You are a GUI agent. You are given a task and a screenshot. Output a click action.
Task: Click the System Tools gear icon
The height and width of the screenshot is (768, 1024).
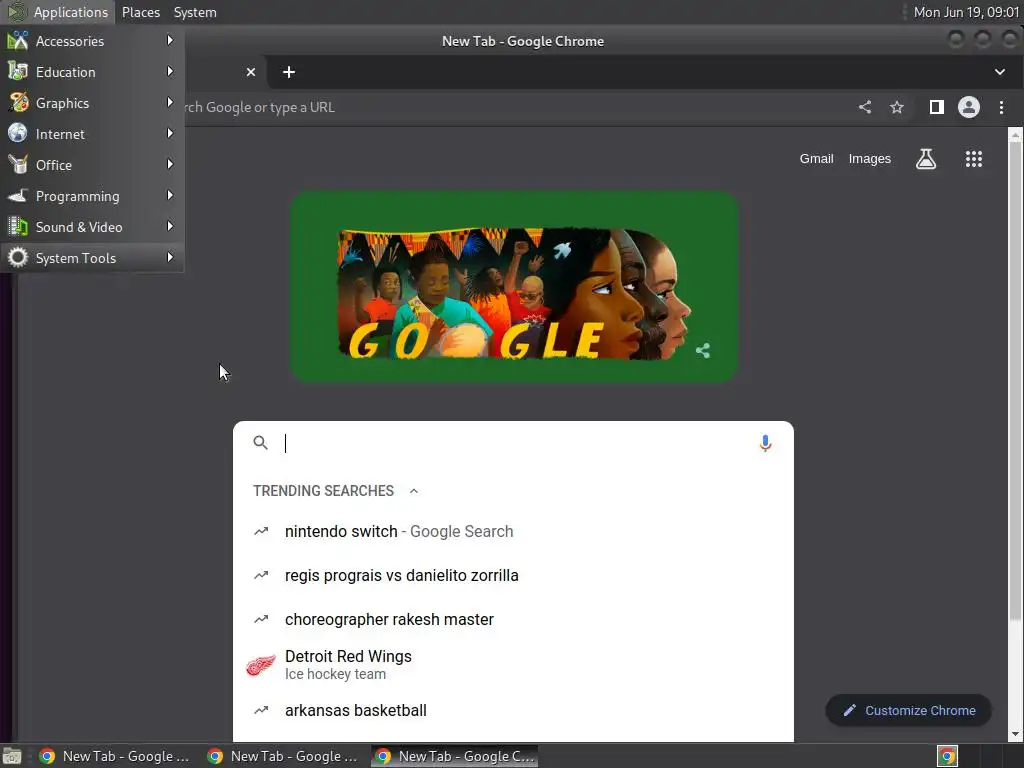18,257
